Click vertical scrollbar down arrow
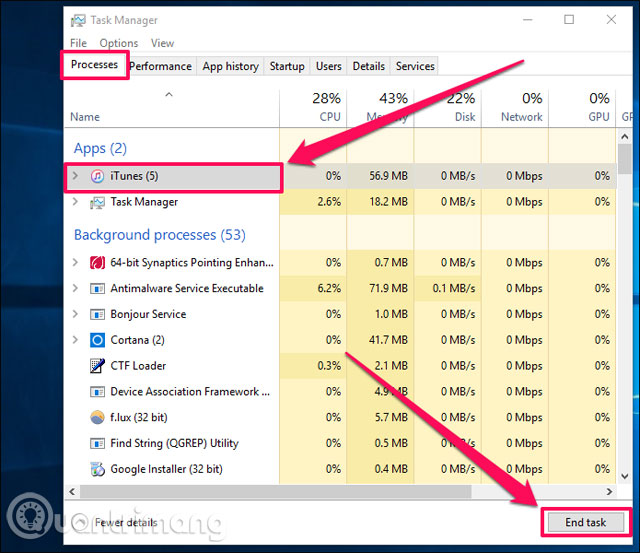The image size is (640, 553). (625, 476)
